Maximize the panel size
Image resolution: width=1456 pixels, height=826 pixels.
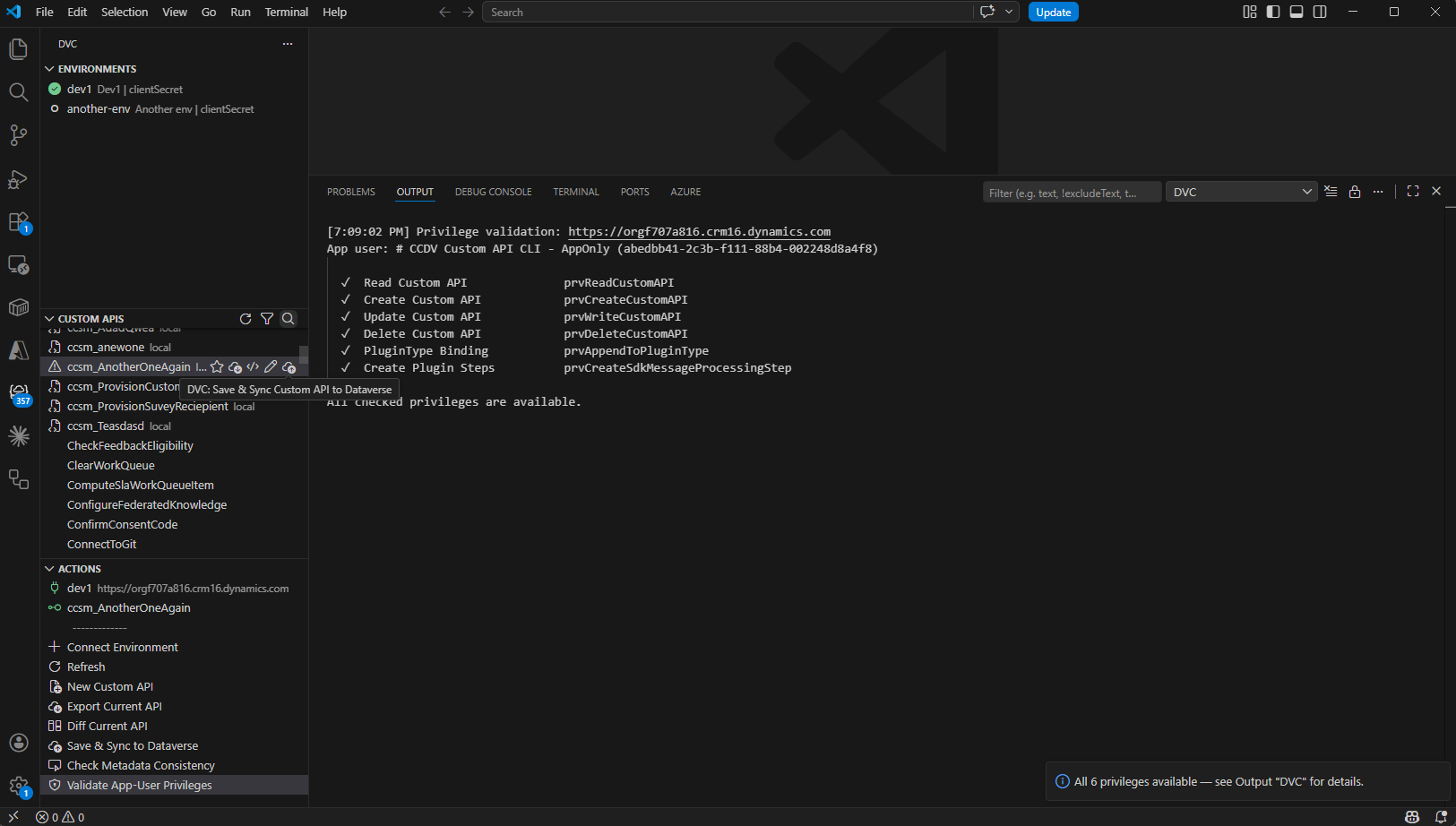pos(1413,192)
